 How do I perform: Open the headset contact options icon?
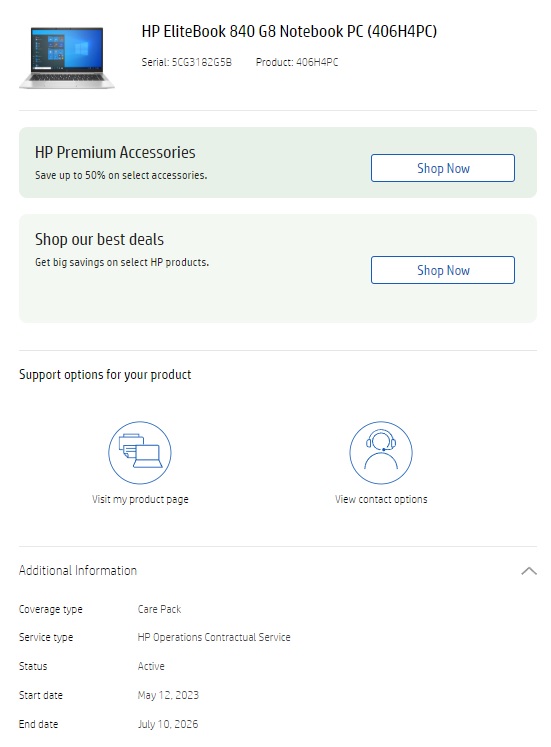(x=381, y=453)
